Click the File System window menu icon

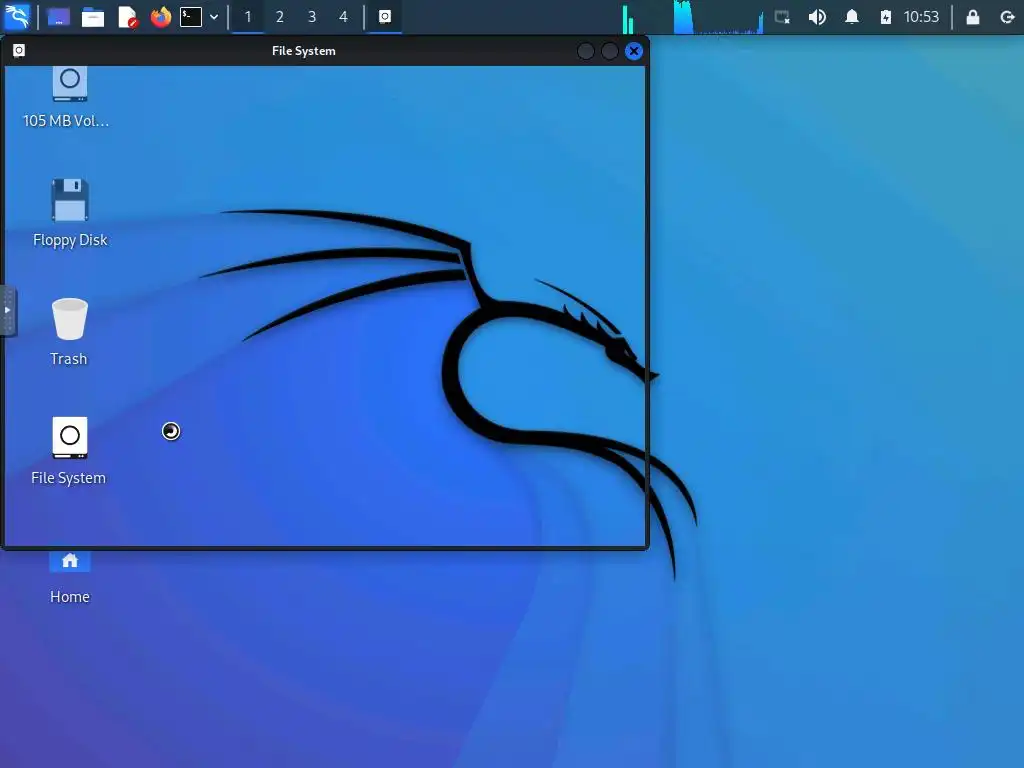tap(19, 51)
